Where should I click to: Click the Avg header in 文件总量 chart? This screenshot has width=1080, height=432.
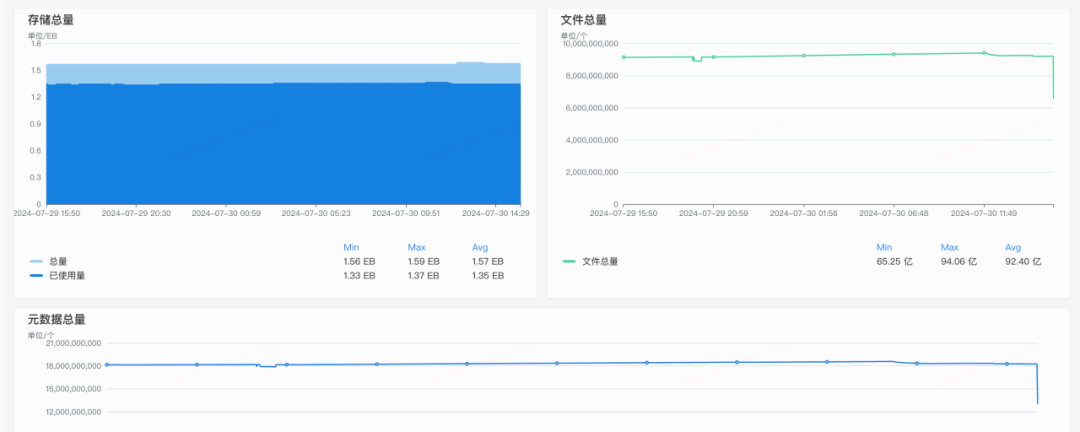click(1013, 247)
